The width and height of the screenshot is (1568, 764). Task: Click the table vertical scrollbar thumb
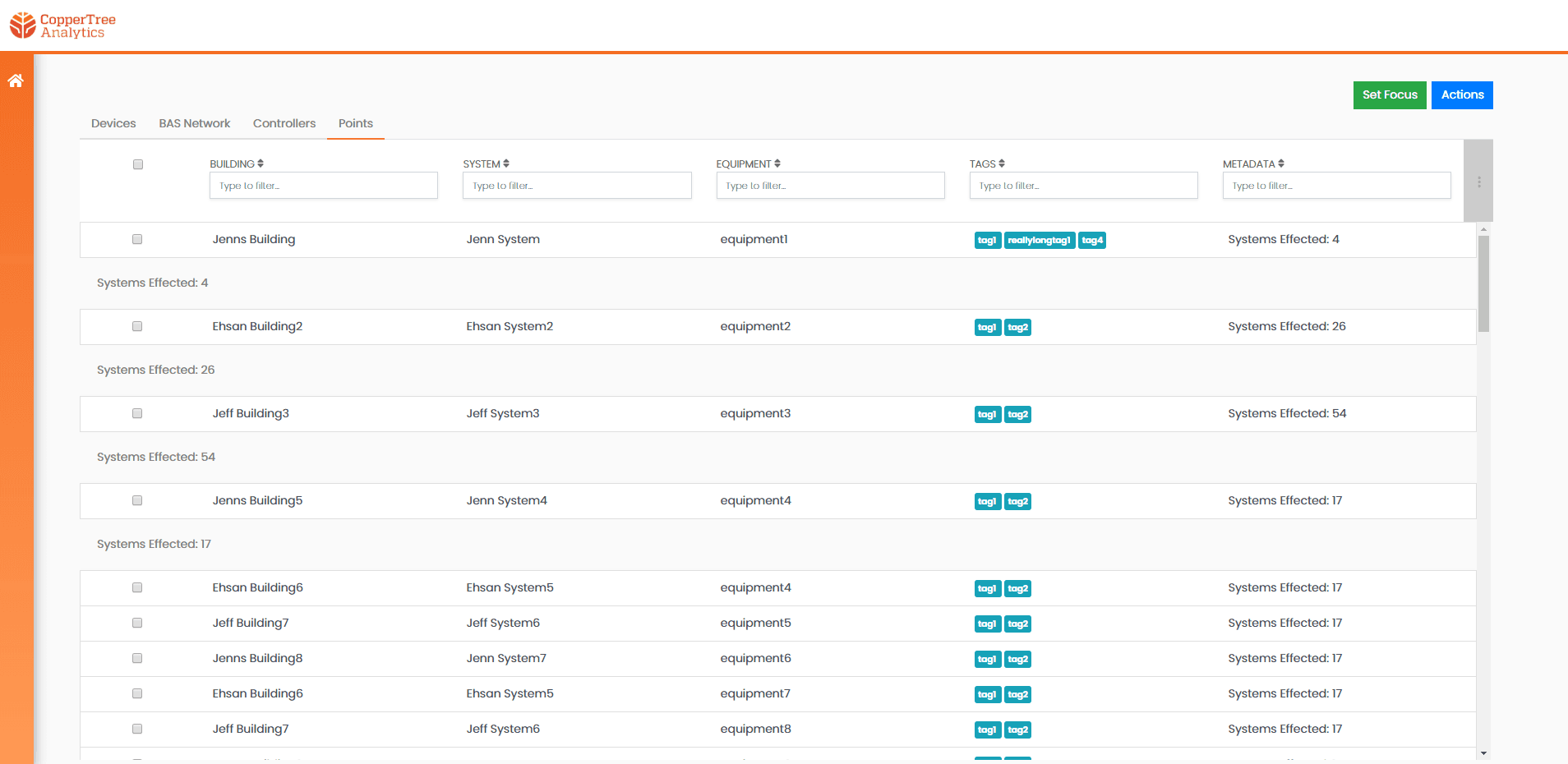click(1483, 283)
